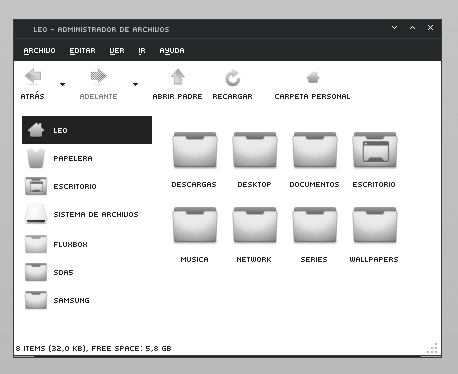Select the Wallpapers folder icon
The height and width of the screenshot is (374, 458).
point(375,225)
